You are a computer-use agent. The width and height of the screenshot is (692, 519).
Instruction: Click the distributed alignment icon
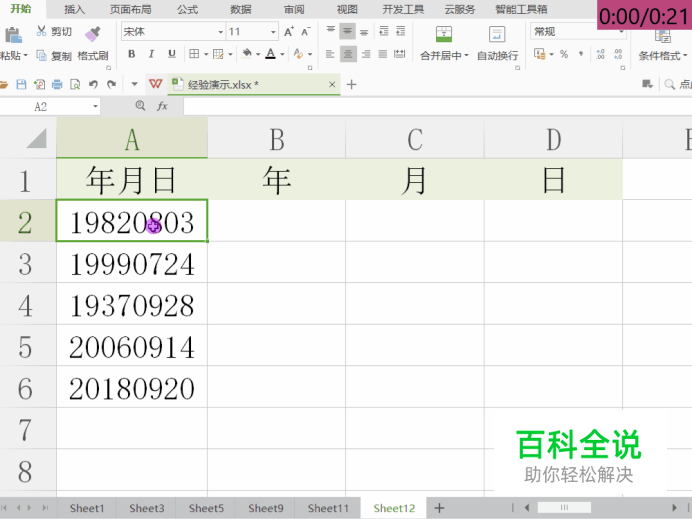click(x=399, y=54)
